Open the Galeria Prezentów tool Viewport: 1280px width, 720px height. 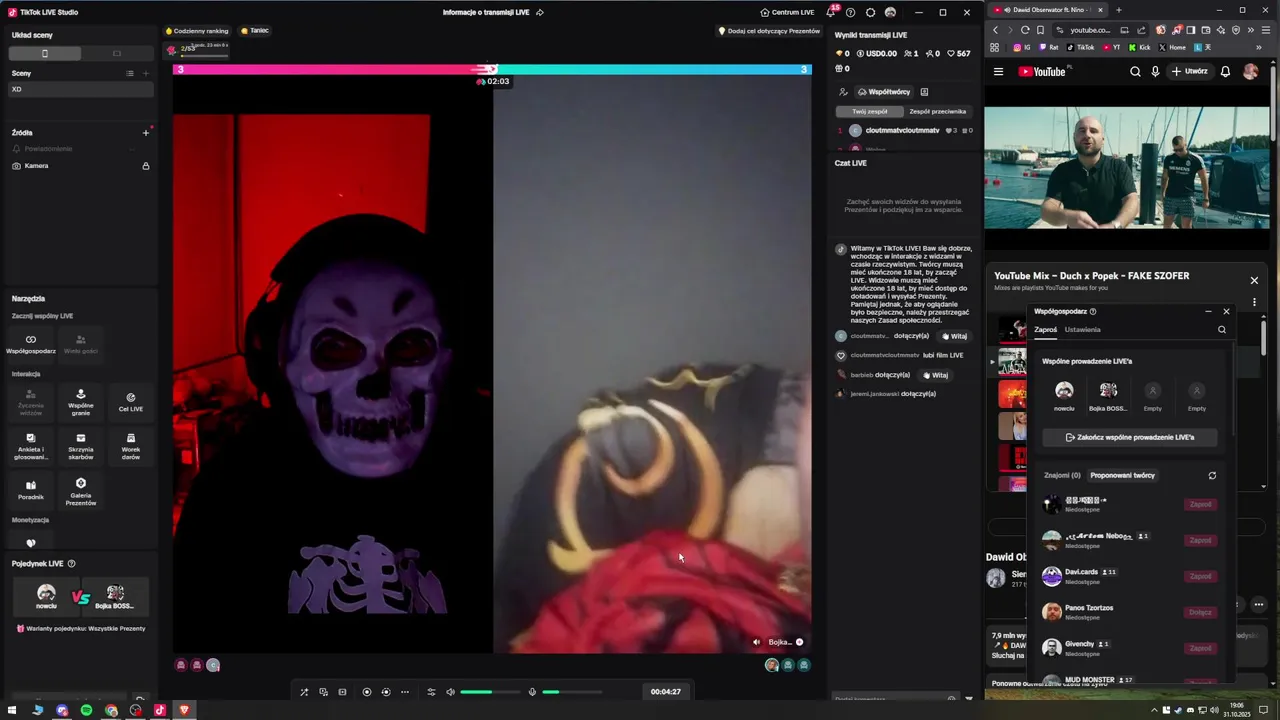(x=81, y=490)
